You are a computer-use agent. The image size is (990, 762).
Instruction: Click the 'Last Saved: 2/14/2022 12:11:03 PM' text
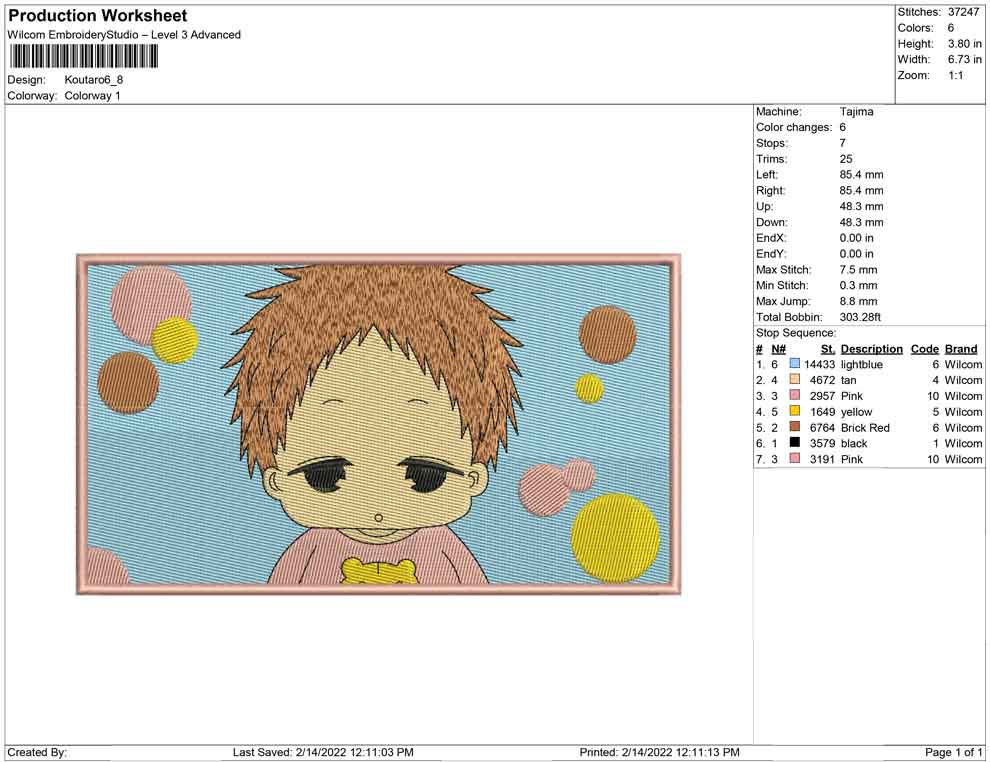tap(323, 752)
